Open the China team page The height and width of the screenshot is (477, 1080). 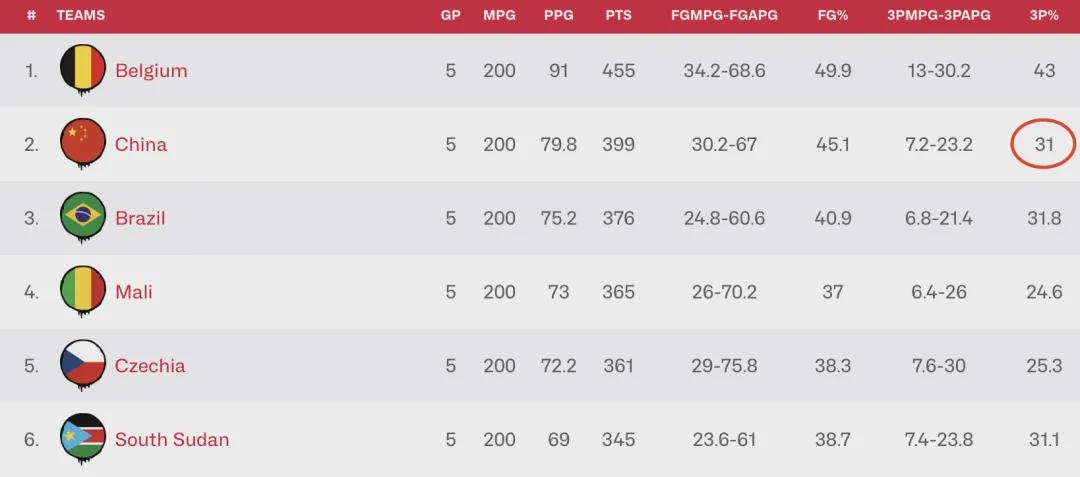pyautogui.click(x=141, y=145)
